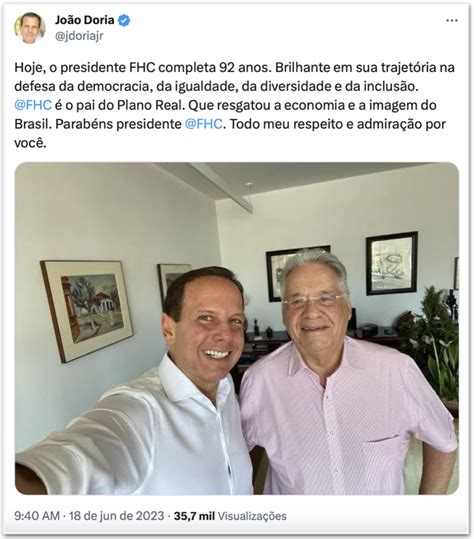Click the second @FHC mention after presidente
Screen dimensions: 474x539
coord(204,124)
